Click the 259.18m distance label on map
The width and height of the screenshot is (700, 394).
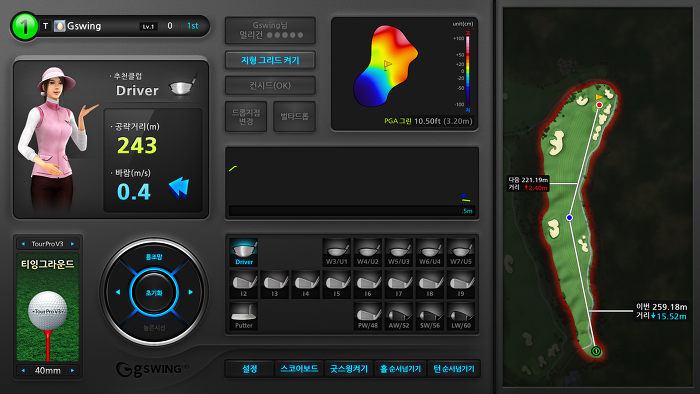coord(662,311)
